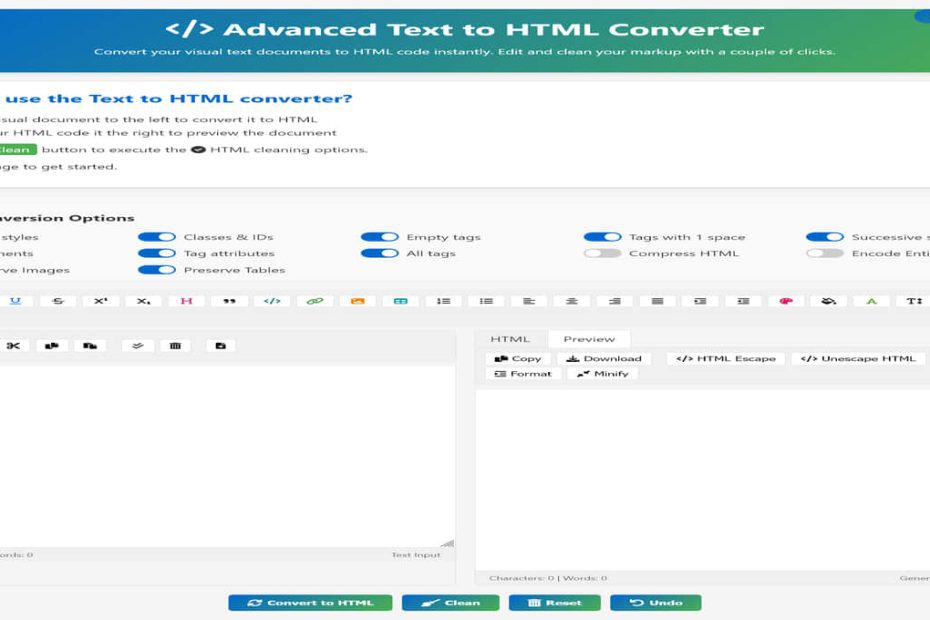Click the Format button
This screenshot has width=930, height=620.
tap(523, 374)
